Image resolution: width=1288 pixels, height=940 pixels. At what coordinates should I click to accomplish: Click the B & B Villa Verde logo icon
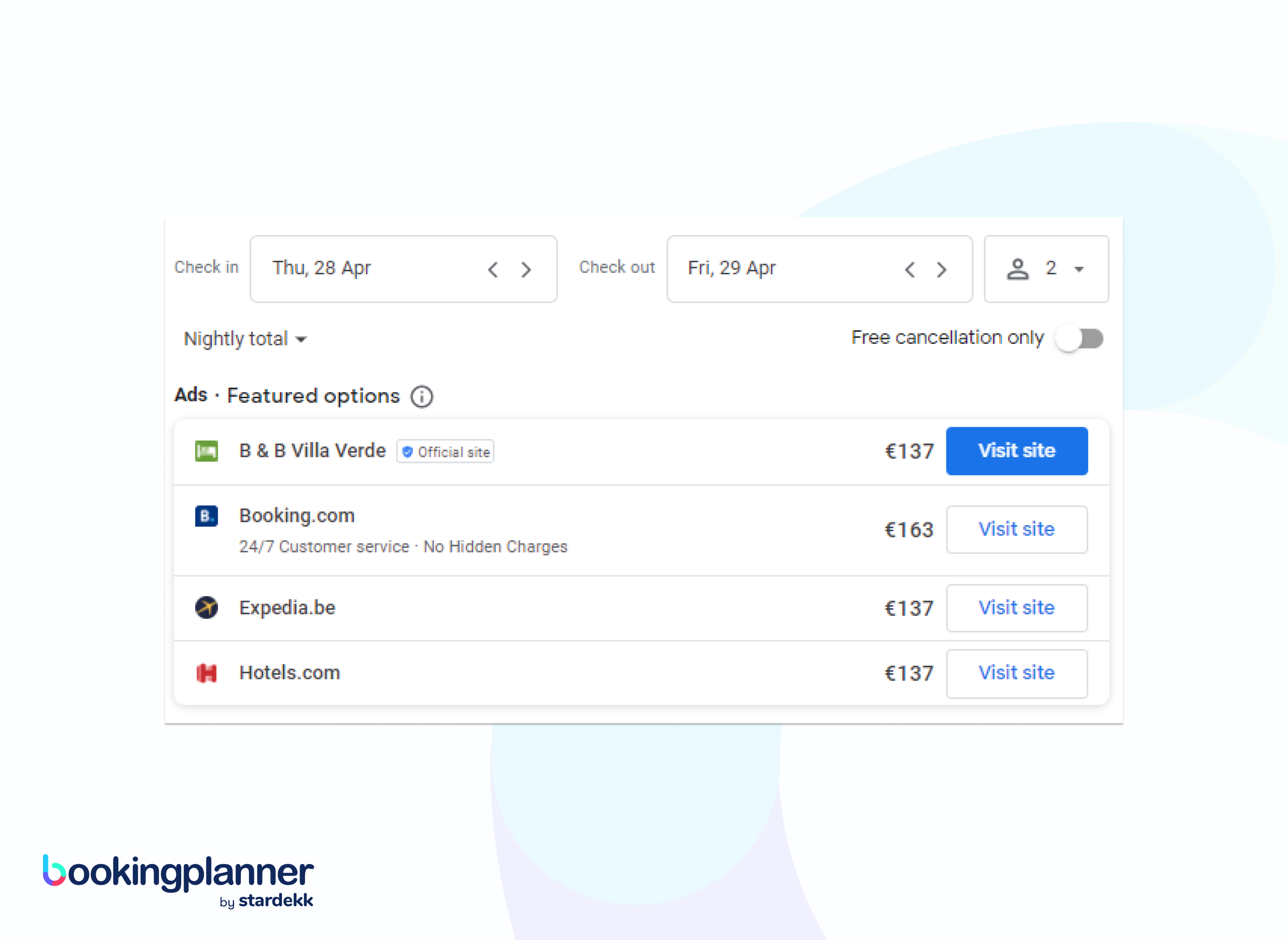click(x=207, y=451)
